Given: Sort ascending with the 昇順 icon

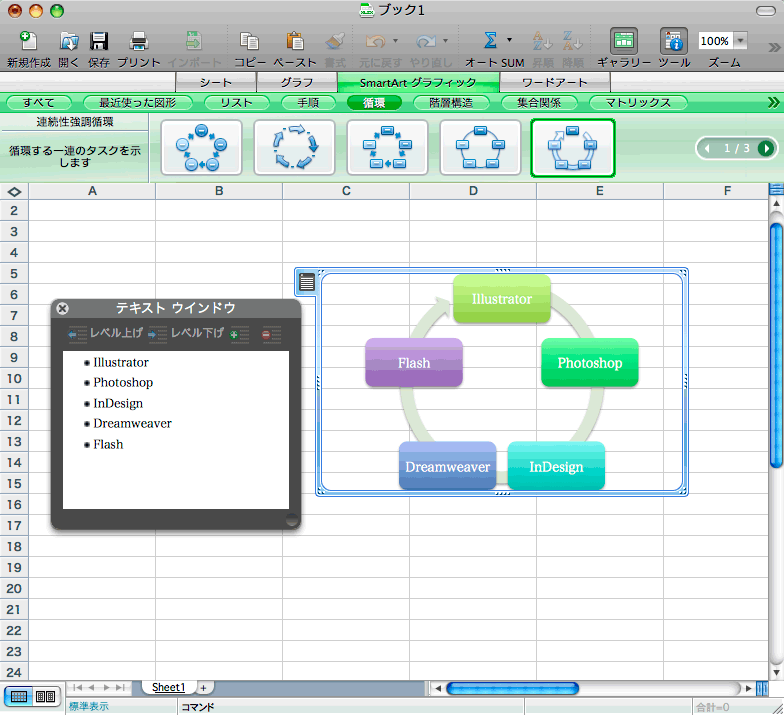Looking at the screenshot, I should (x=542, y=41).
